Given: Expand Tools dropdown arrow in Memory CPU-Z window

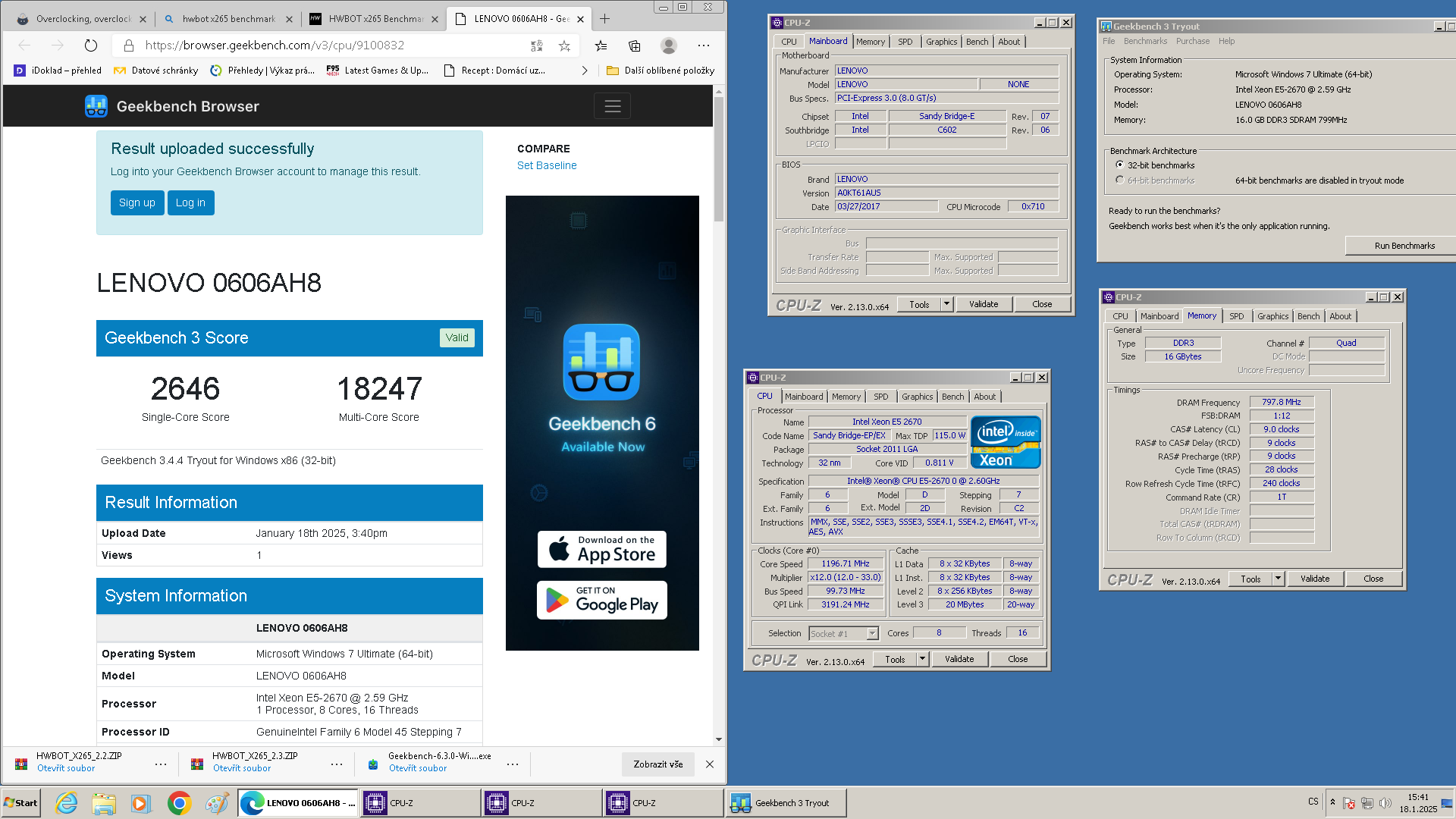Looking at the screenshot, I should click(1278, 579).
